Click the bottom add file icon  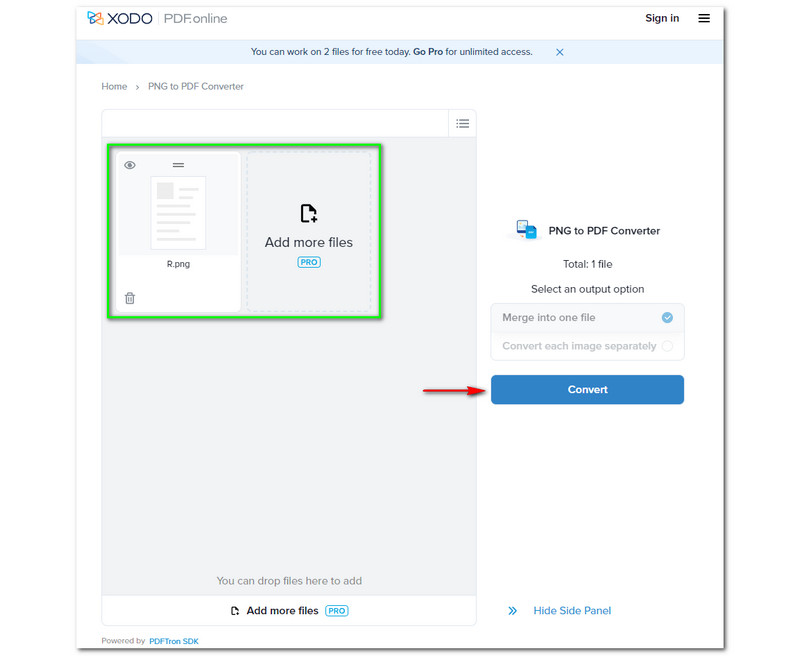click(x=235, y=611)
